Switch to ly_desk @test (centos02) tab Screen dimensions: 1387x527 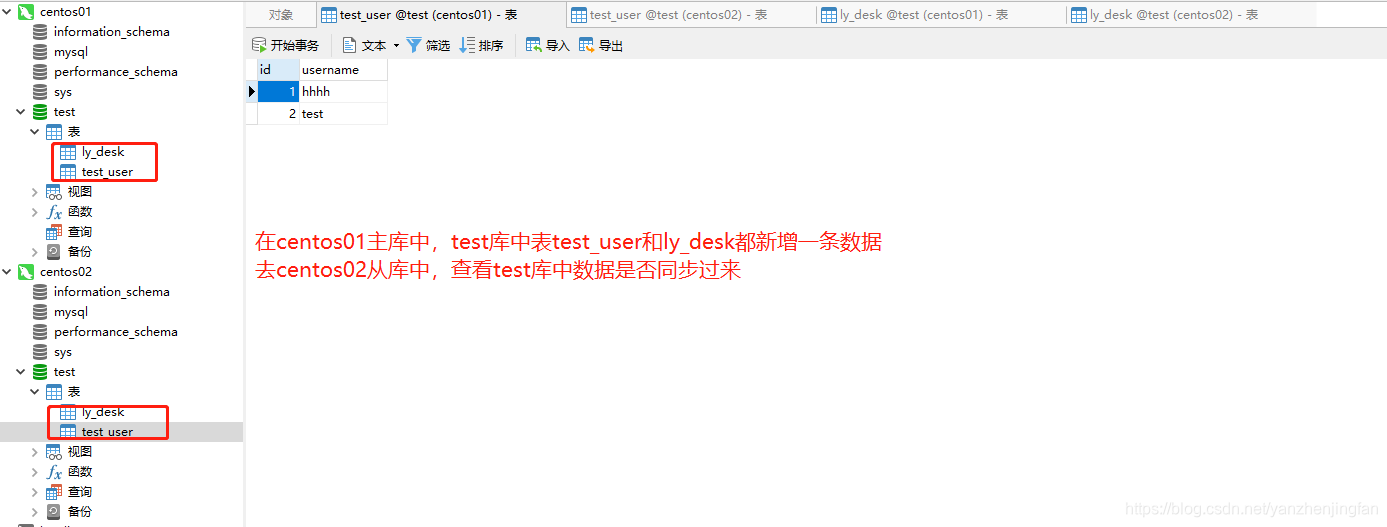point(1191,15)
